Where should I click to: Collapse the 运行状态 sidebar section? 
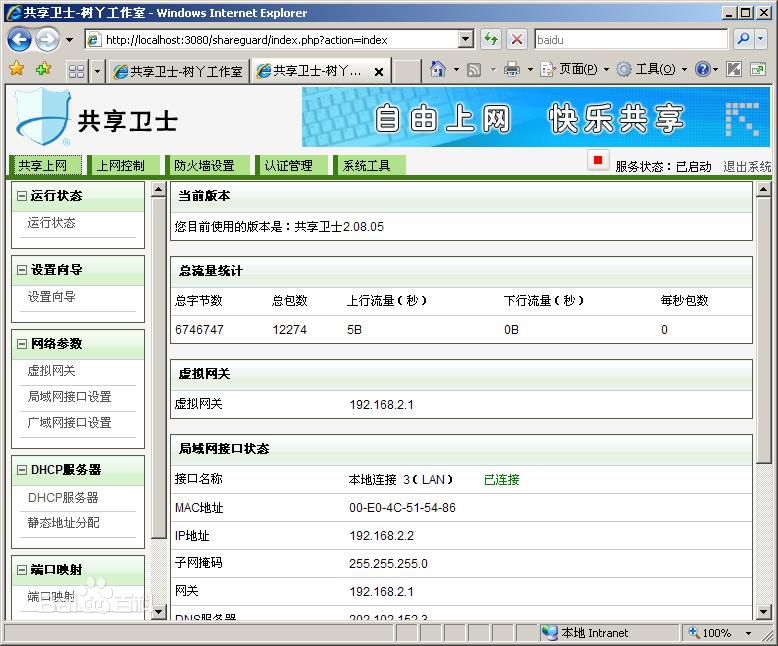click(22, 196)
